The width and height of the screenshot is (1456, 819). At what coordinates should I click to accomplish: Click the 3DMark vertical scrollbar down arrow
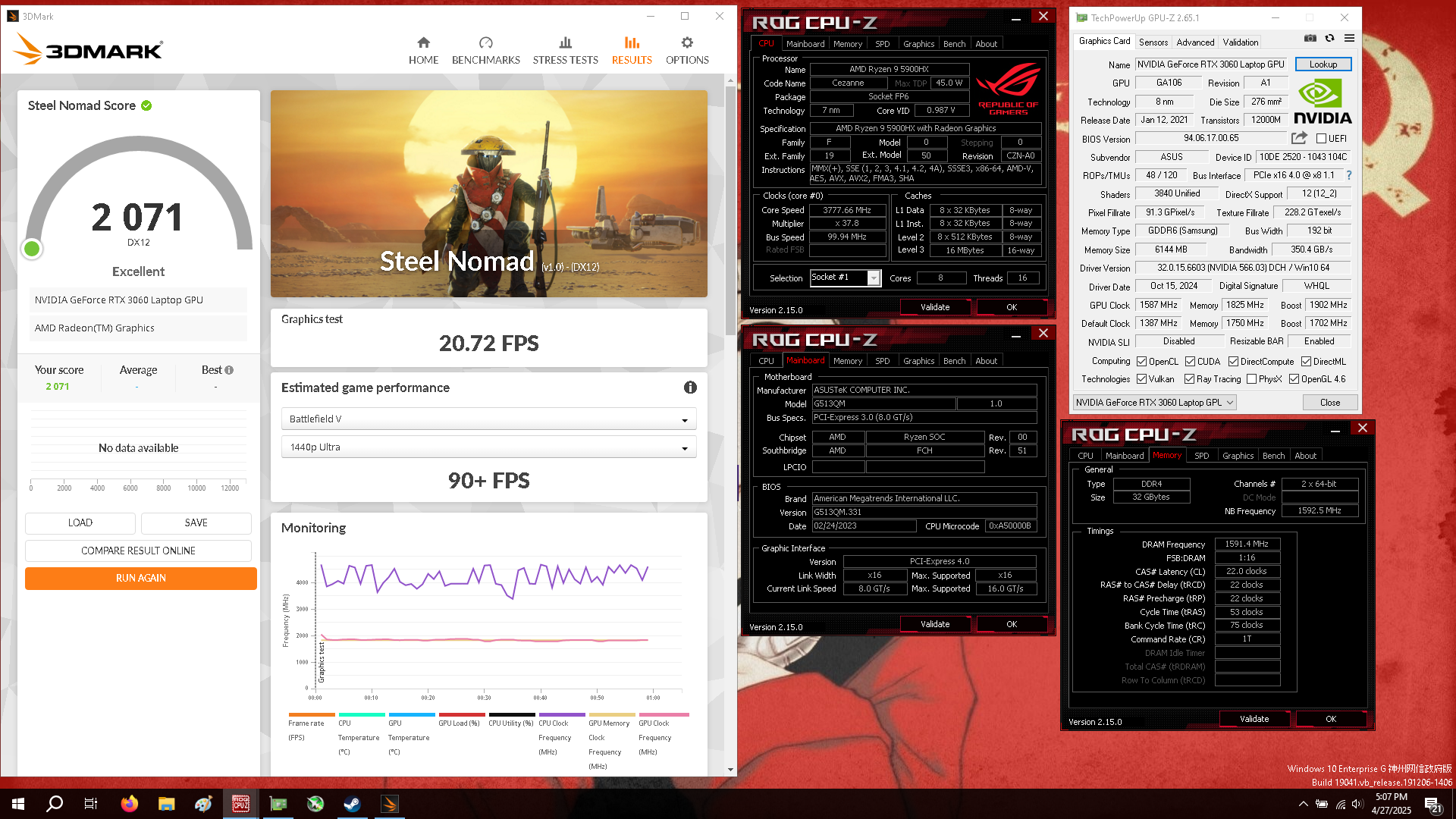(x=730, y=770)
